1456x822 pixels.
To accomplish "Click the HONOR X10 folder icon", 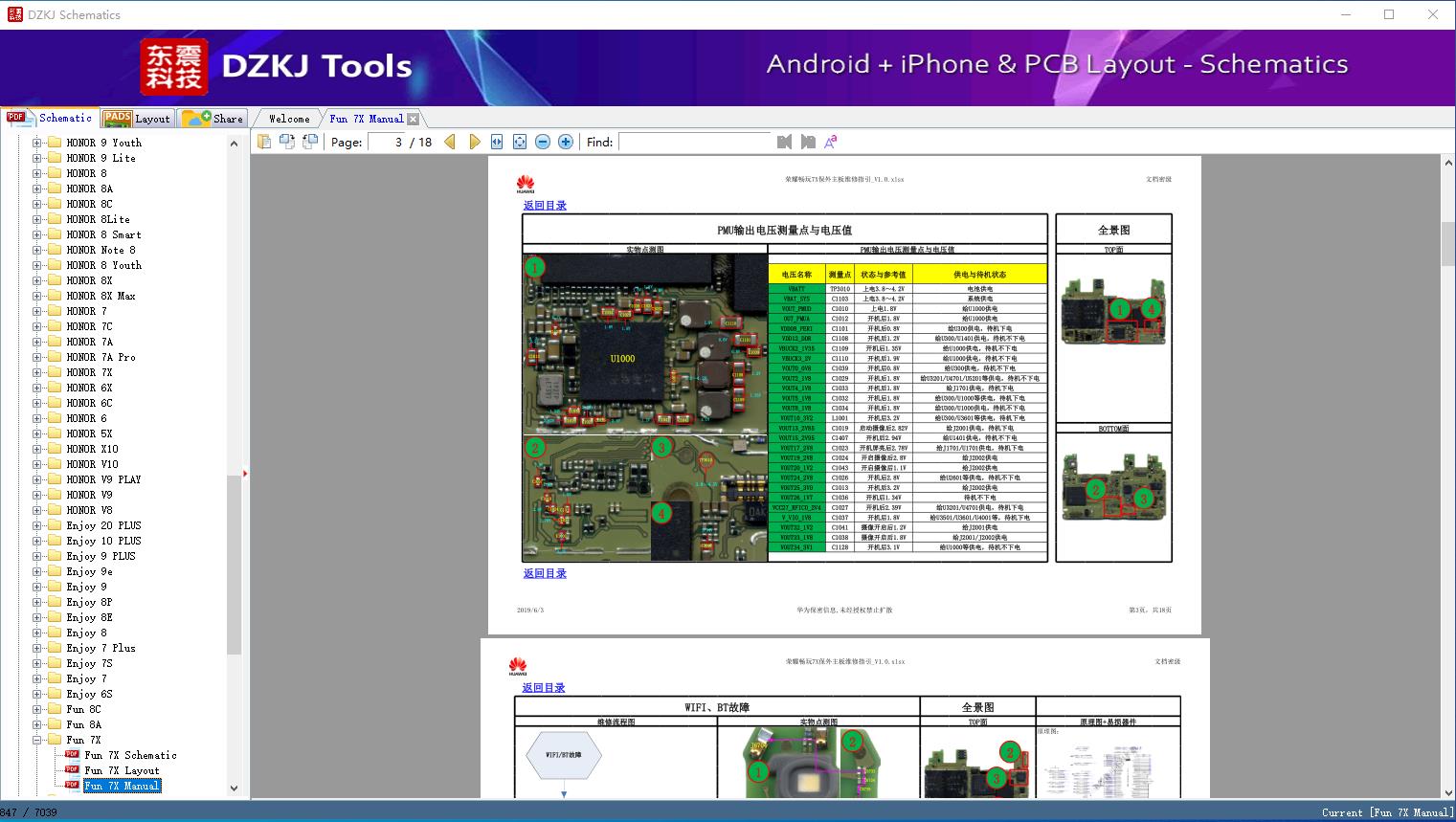I will 55,449.
